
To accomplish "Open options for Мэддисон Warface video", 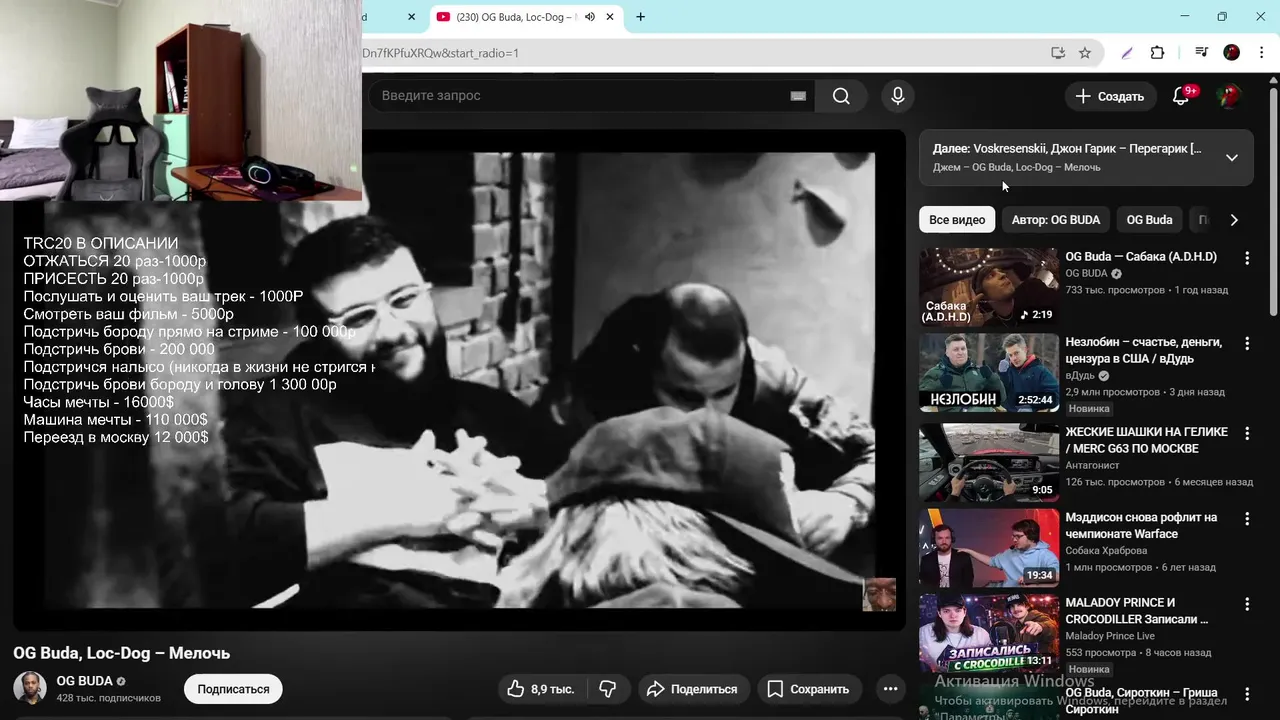I will point(1247,519).
